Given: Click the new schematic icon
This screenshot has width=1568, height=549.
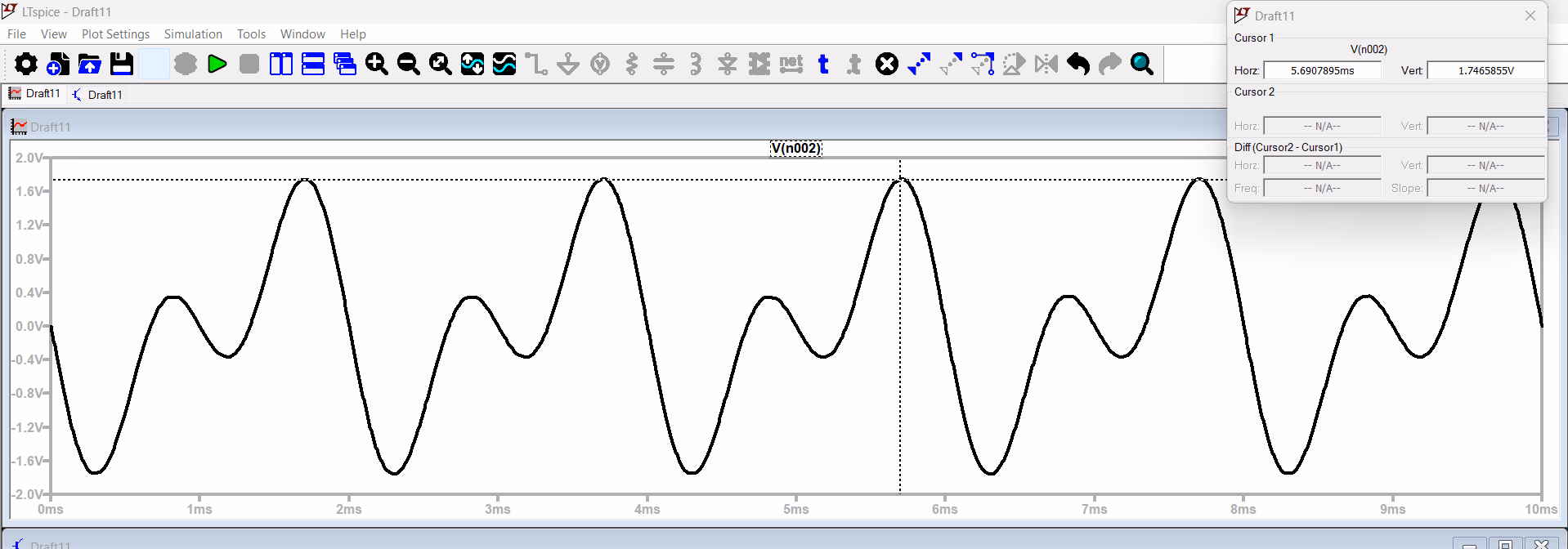Looking at the screenshot, I should click(x=58, y=64).
